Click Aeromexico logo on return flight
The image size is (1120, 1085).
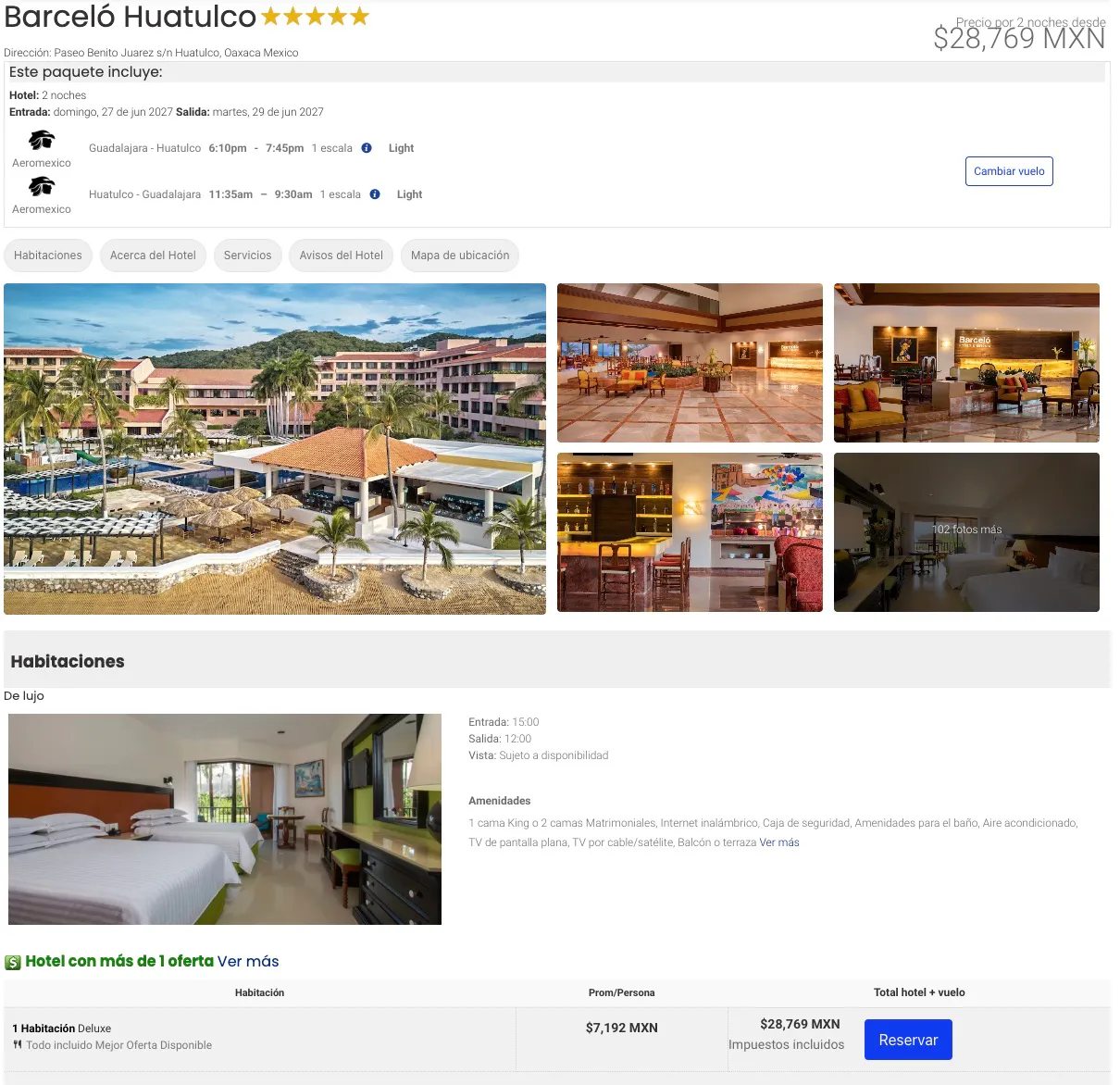[42, 187]
